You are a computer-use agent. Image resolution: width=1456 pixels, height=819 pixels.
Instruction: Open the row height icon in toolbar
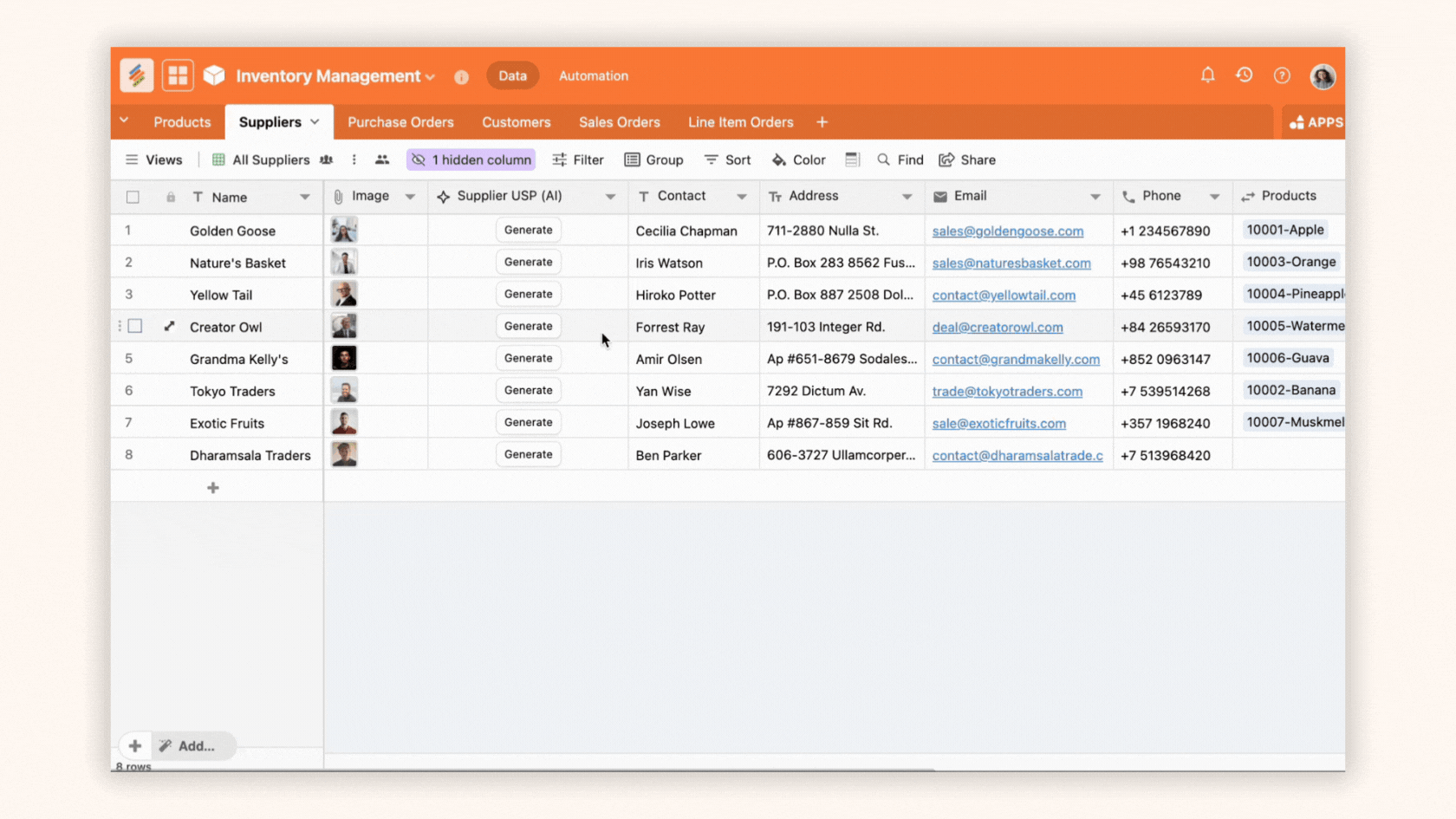(x=852, y=159)
